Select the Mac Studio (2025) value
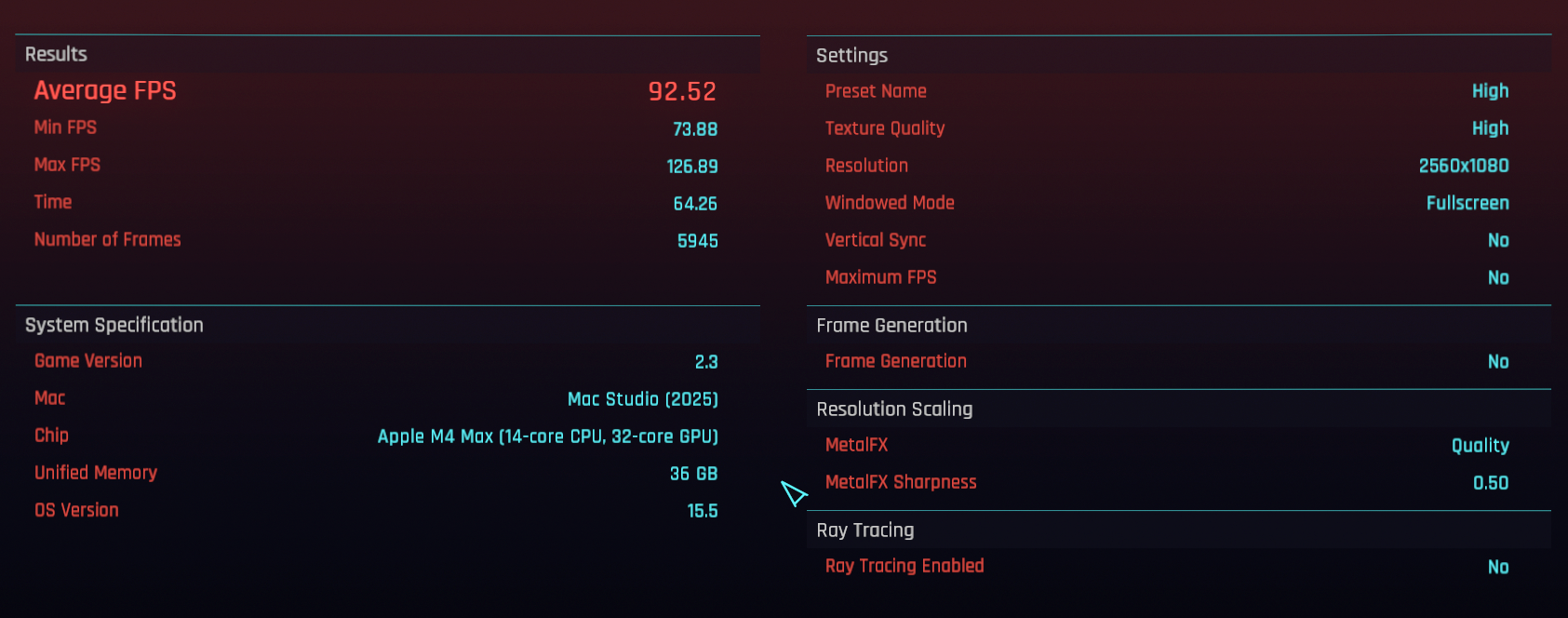The width and height of the screenshot is (1568, 618). point(642,399)
